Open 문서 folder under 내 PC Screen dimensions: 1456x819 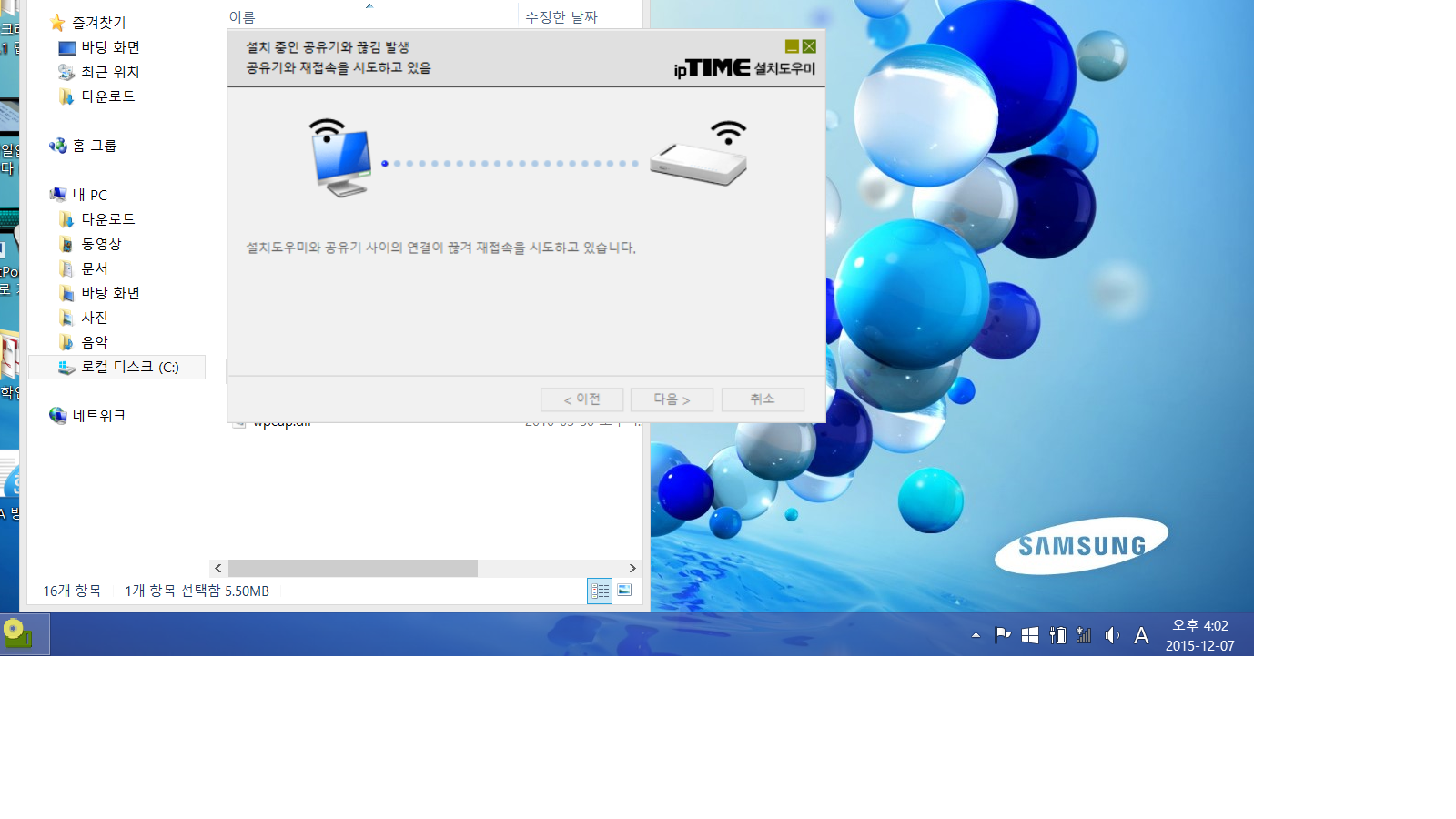coord(84,268)
